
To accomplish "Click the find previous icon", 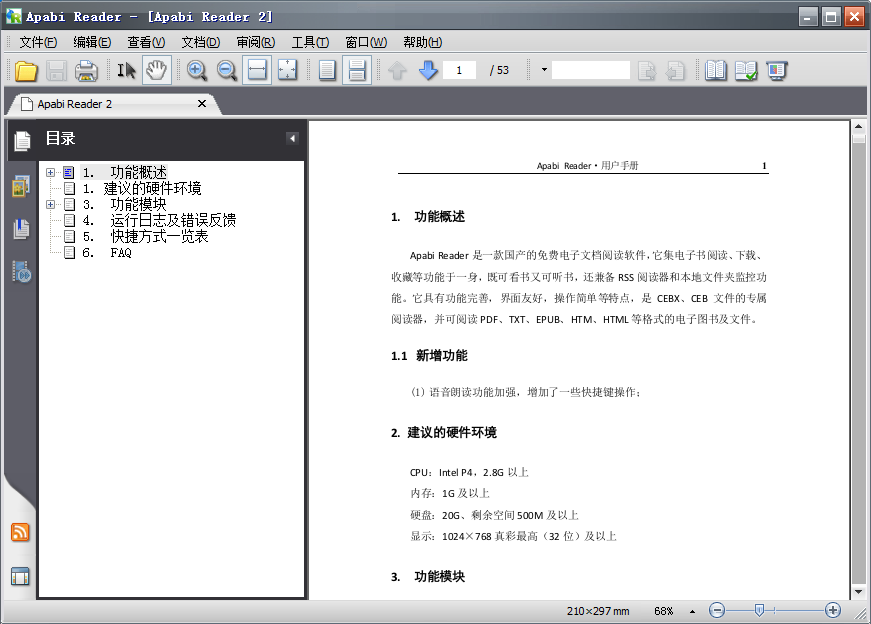I will (x=675, y=71).
